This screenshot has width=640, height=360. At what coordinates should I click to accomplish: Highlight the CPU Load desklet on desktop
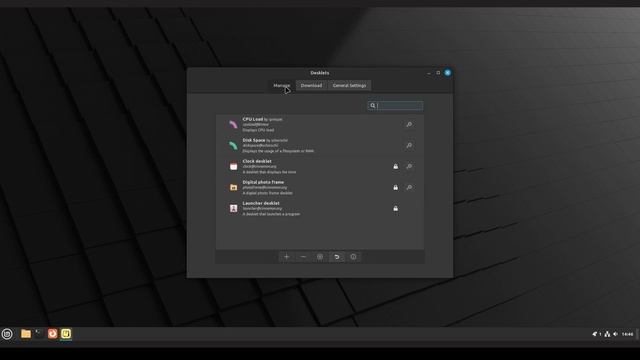point(409,124)
